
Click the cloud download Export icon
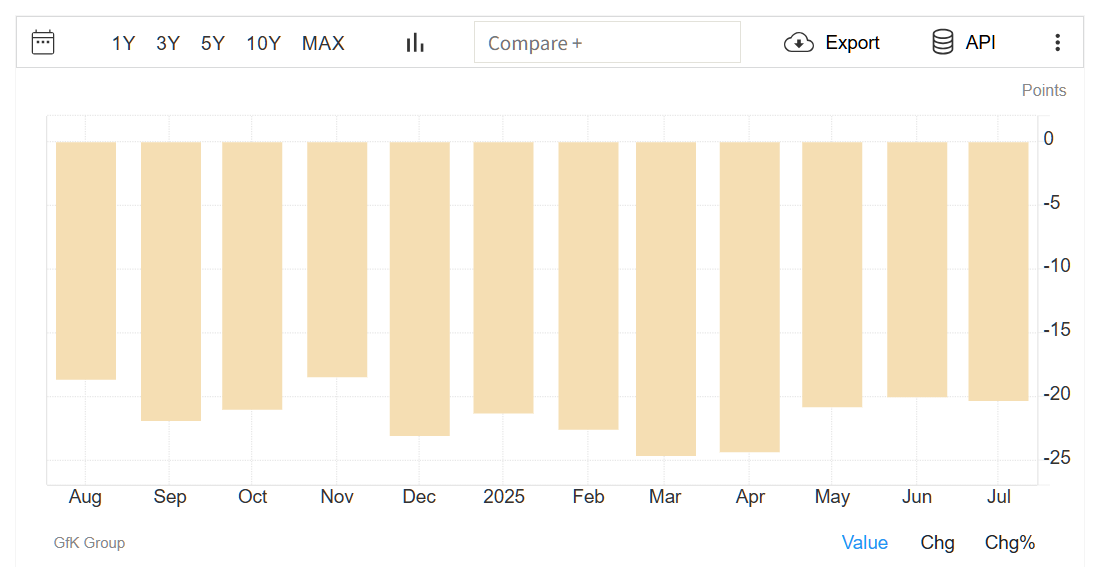(798, 43)
